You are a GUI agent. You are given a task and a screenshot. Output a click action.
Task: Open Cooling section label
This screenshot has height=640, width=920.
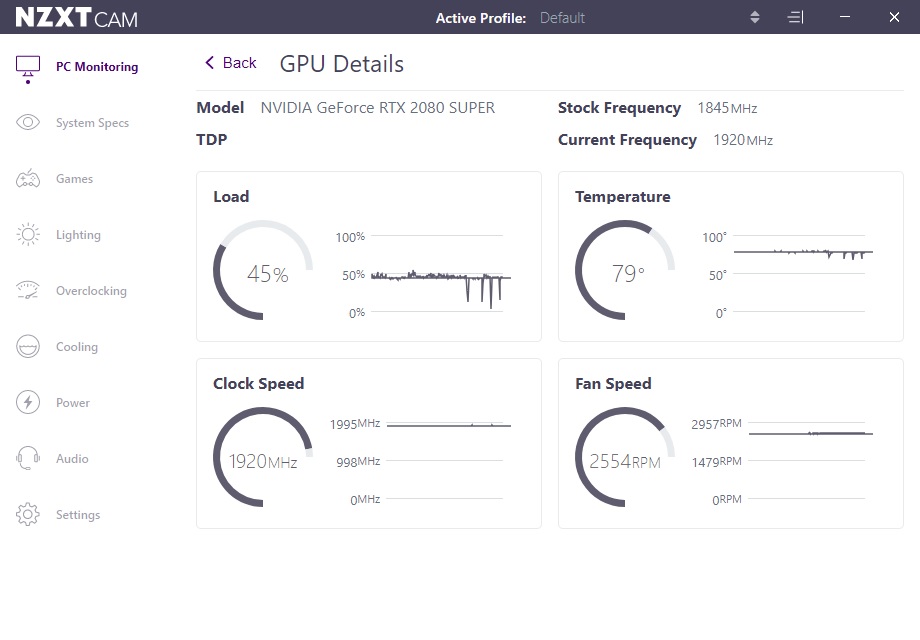[77, 347]
